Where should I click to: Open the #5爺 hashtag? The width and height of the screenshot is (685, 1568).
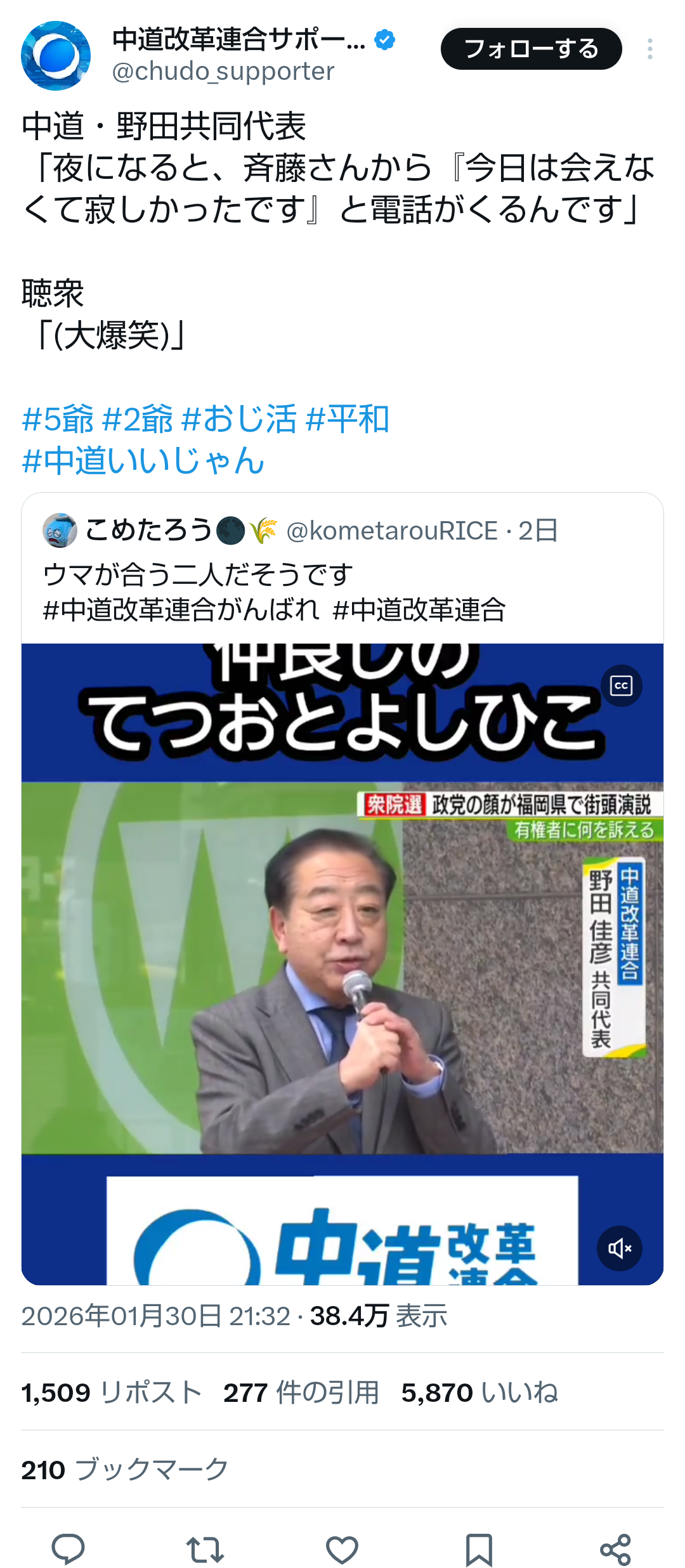pos(58,419)
